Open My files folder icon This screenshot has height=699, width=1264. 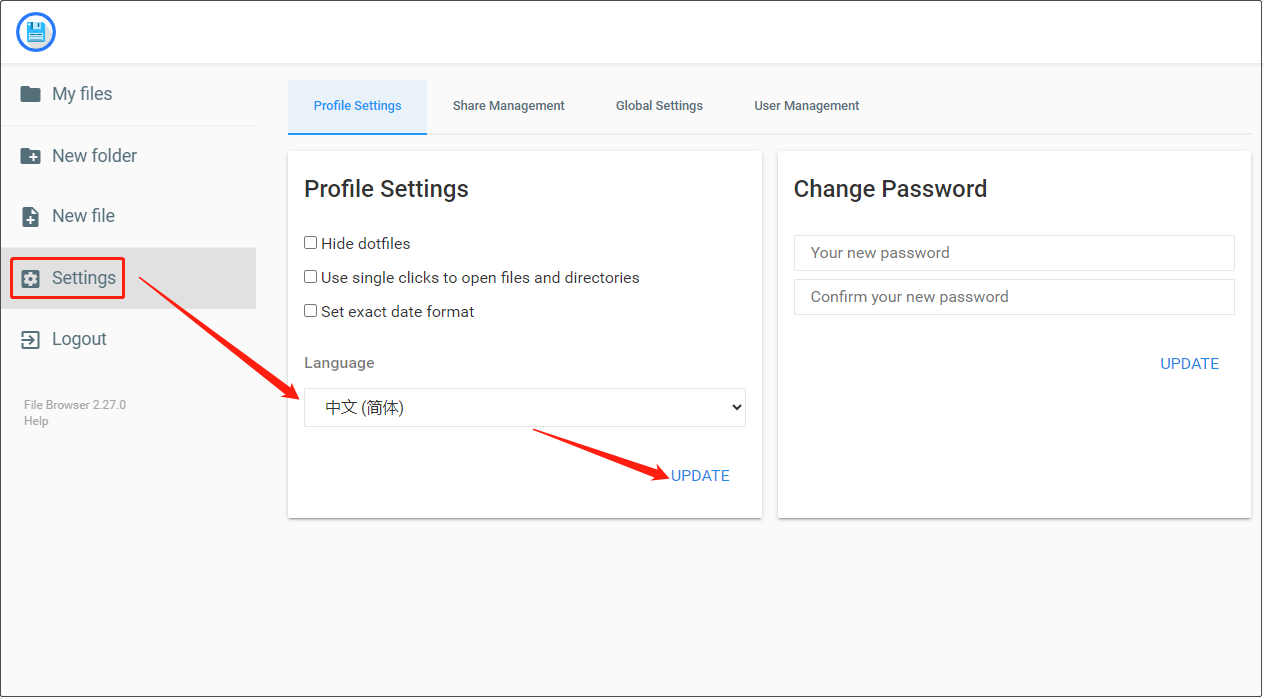click(x=31, y=94)
